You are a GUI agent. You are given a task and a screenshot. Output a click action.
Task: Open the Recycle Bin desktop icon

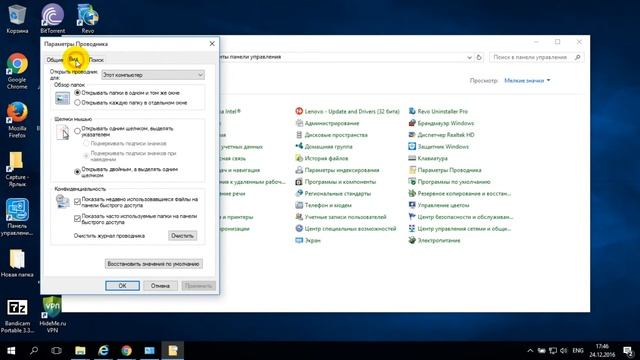(x=17, y=18)
